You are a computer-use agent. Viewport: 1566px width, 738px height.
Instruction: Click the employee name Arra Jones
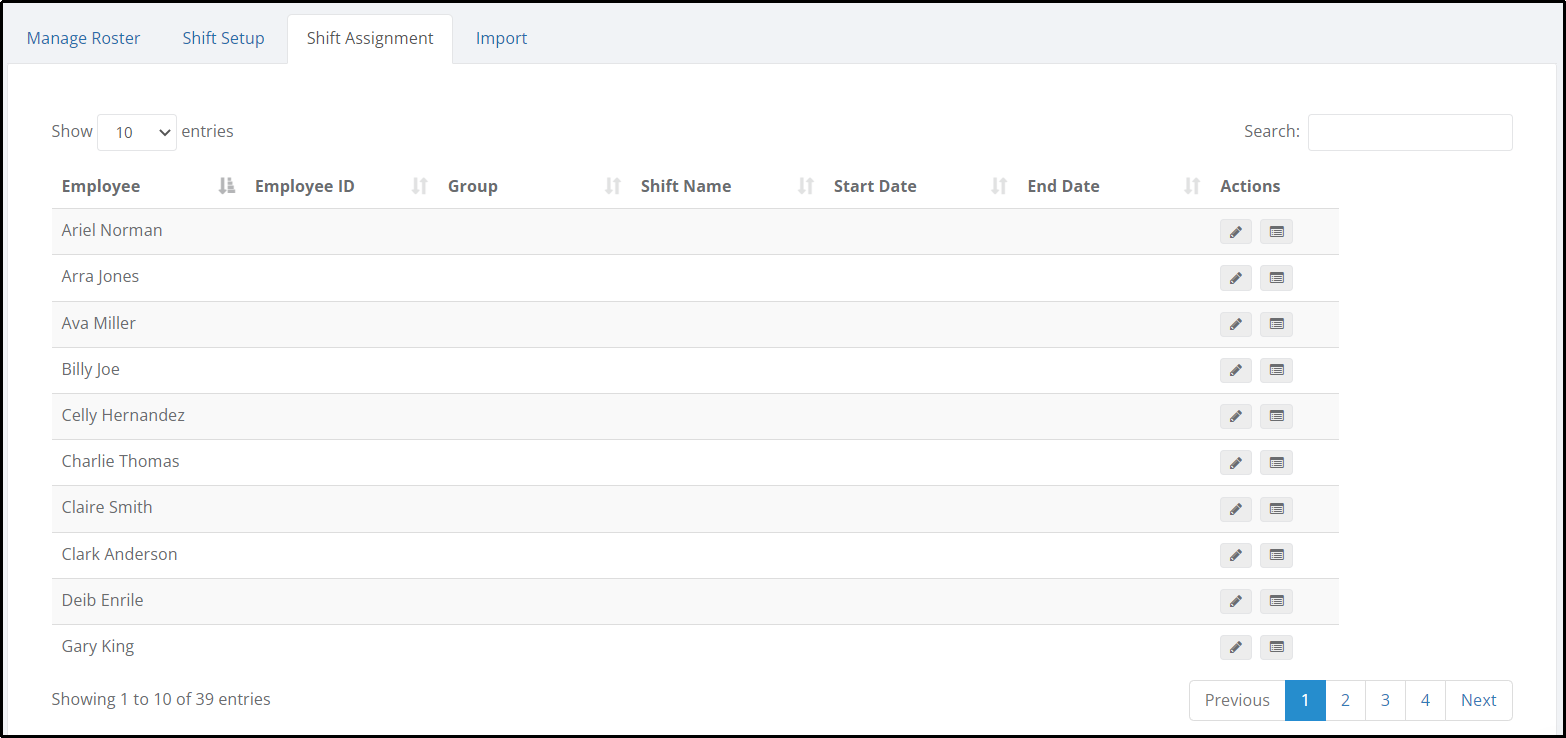pos(100,276)
